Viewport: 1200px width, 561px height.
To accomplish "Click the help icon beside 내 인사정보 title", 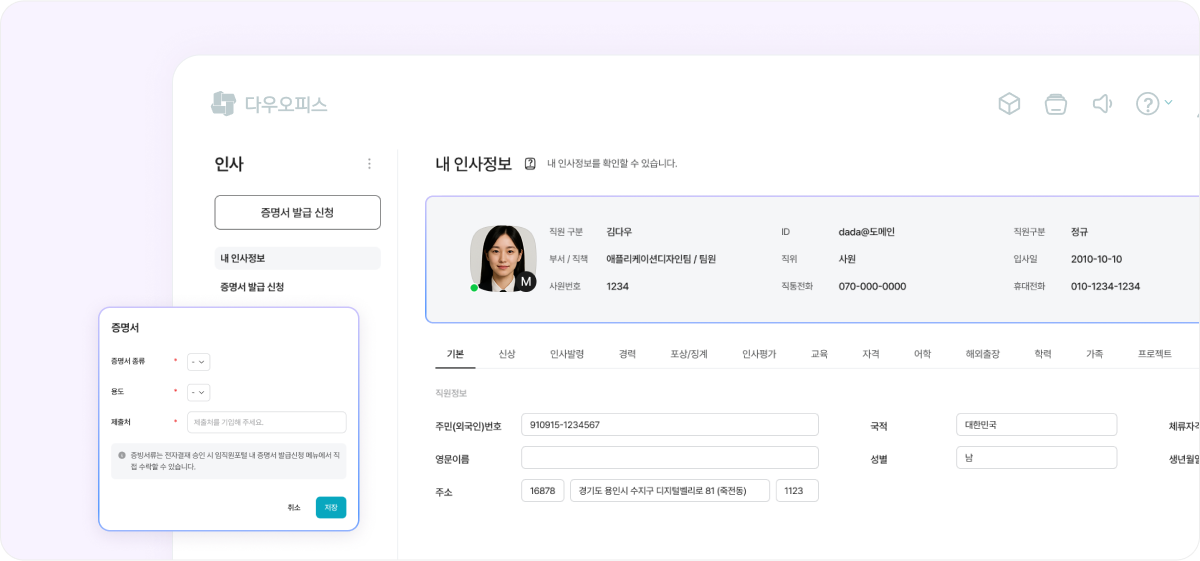I will coord(530,164).
